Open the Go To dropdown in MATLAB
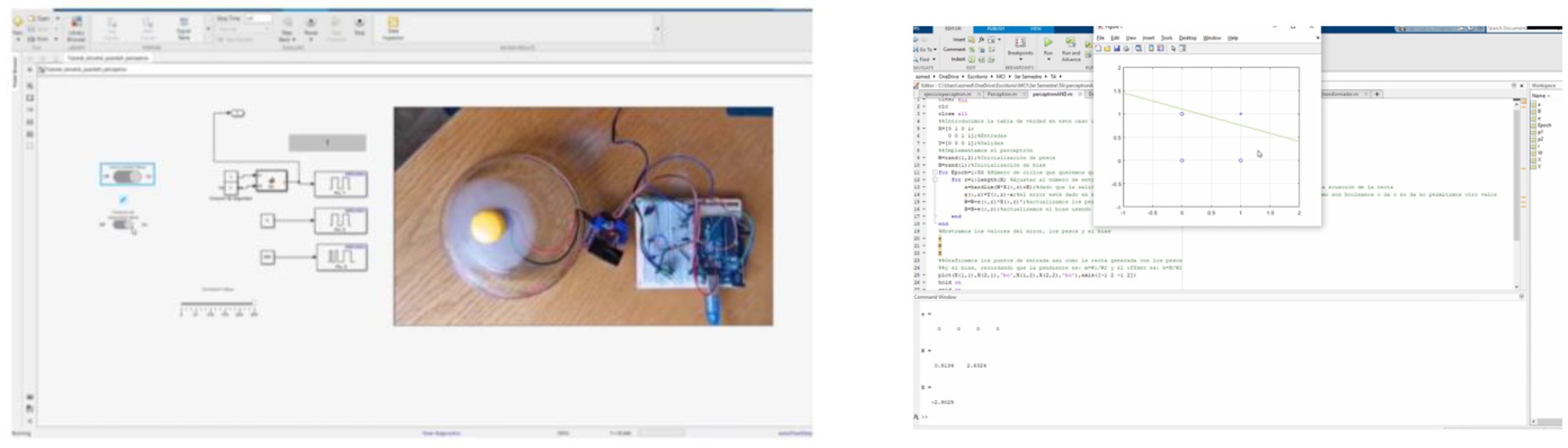The width and height of the screenshot is (1568, 448). point(924,49)
